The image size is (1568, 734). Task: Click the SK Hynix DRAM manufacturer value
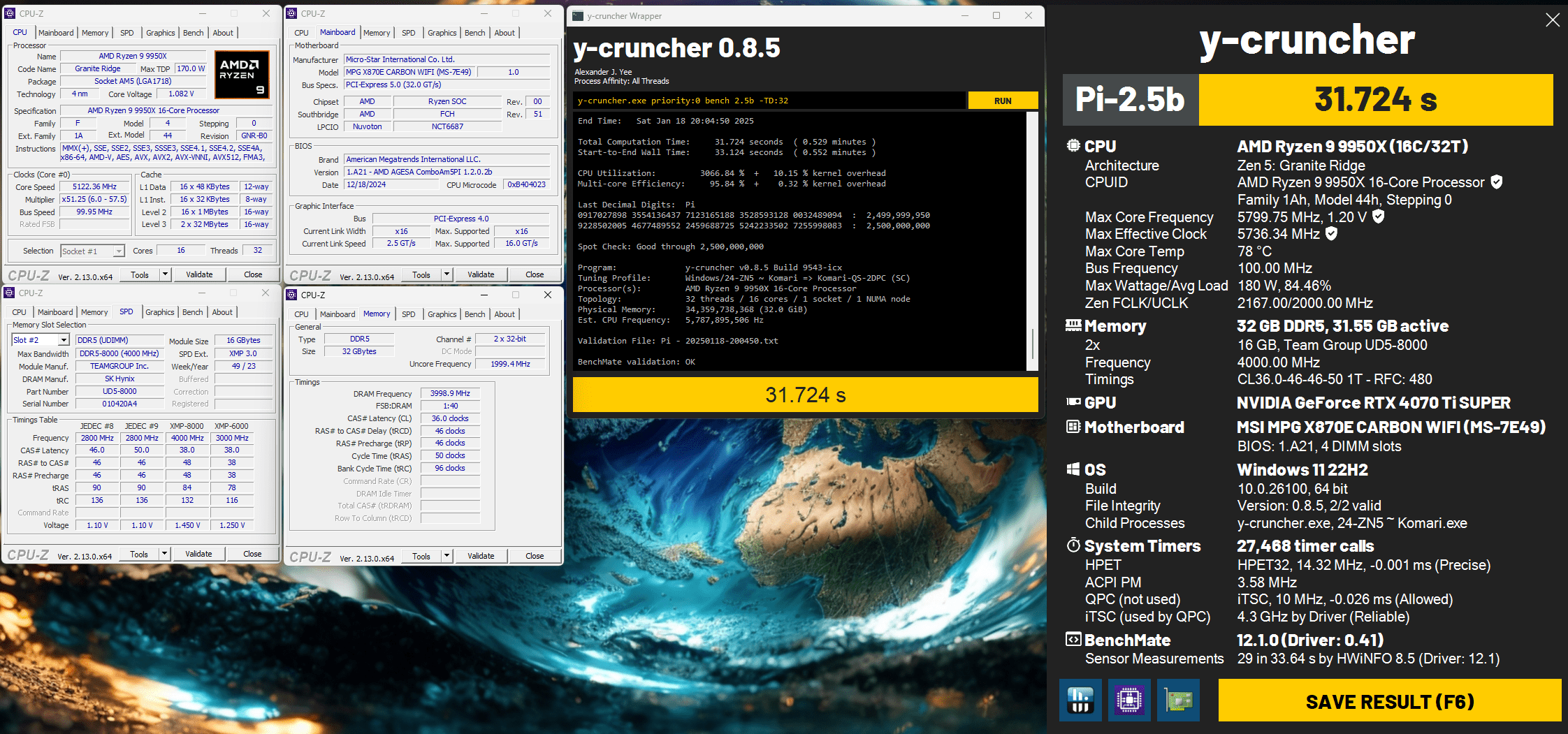119,379
